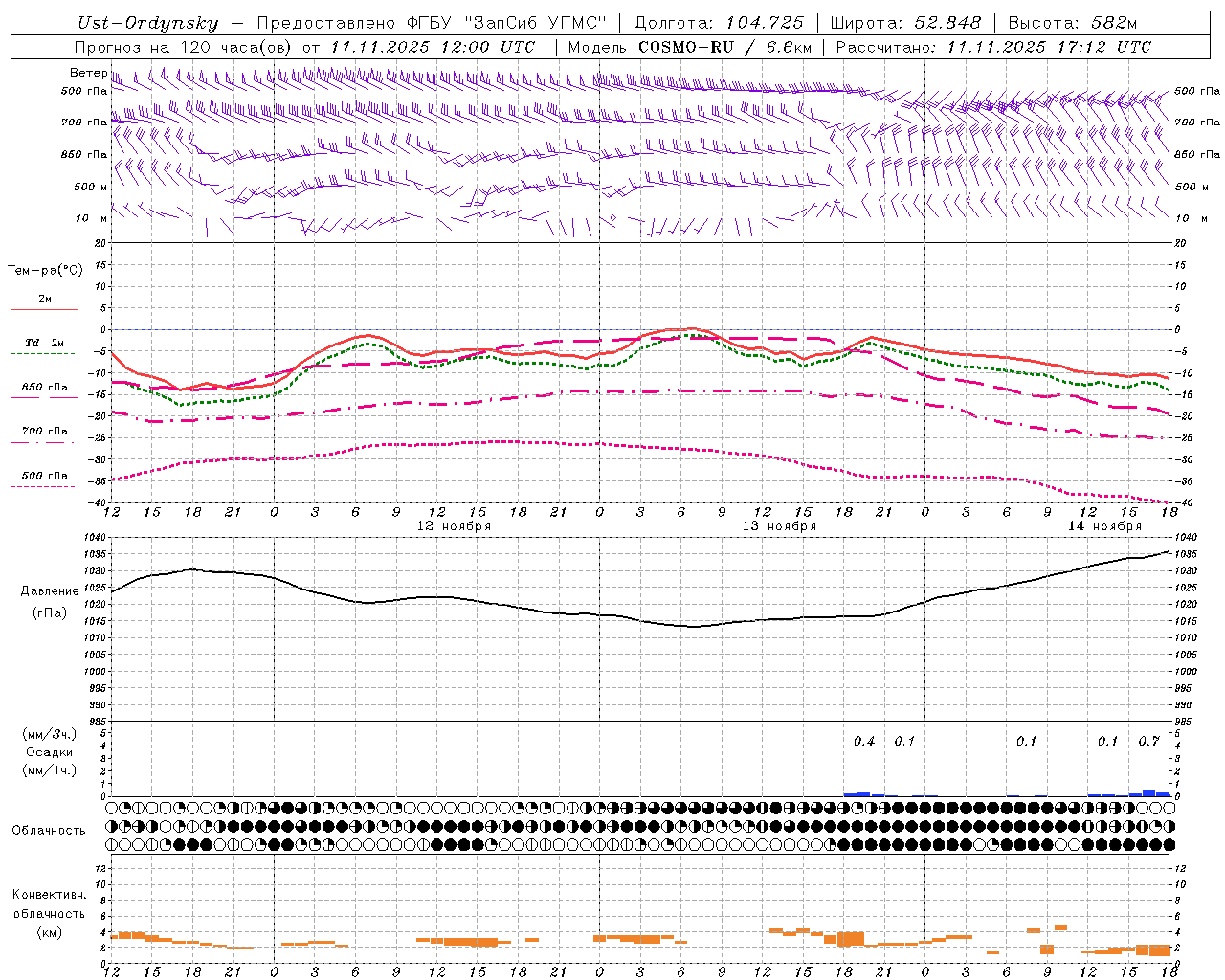Click the '(мм/1ч.)' precipitation unit label
Screen dimensions: 1225x980
50,770
